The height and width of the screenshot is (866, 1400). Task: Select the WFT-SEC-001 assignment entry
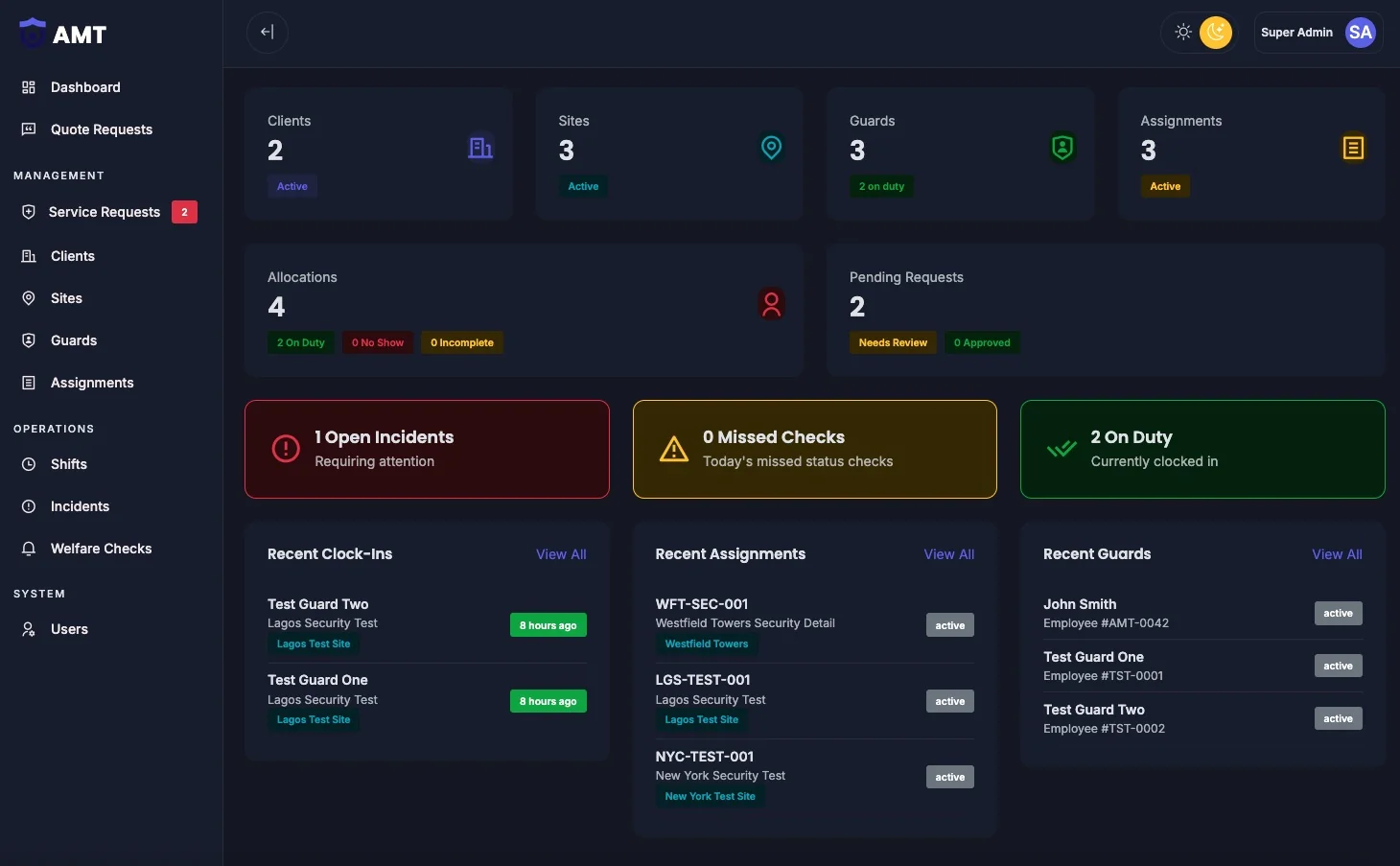click(815, 624)
